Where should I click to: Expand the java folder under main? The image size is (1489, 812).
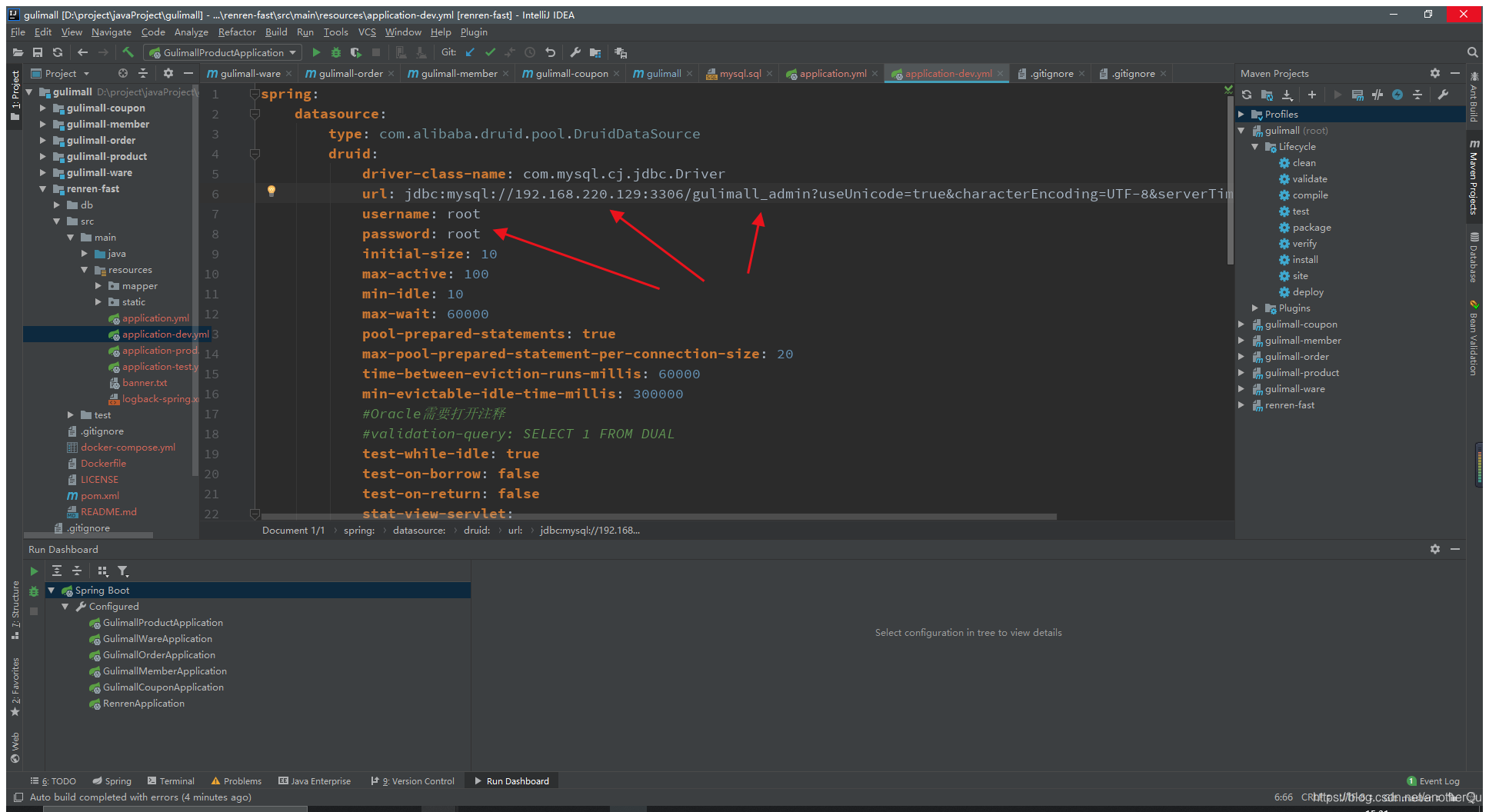[85, 253]
